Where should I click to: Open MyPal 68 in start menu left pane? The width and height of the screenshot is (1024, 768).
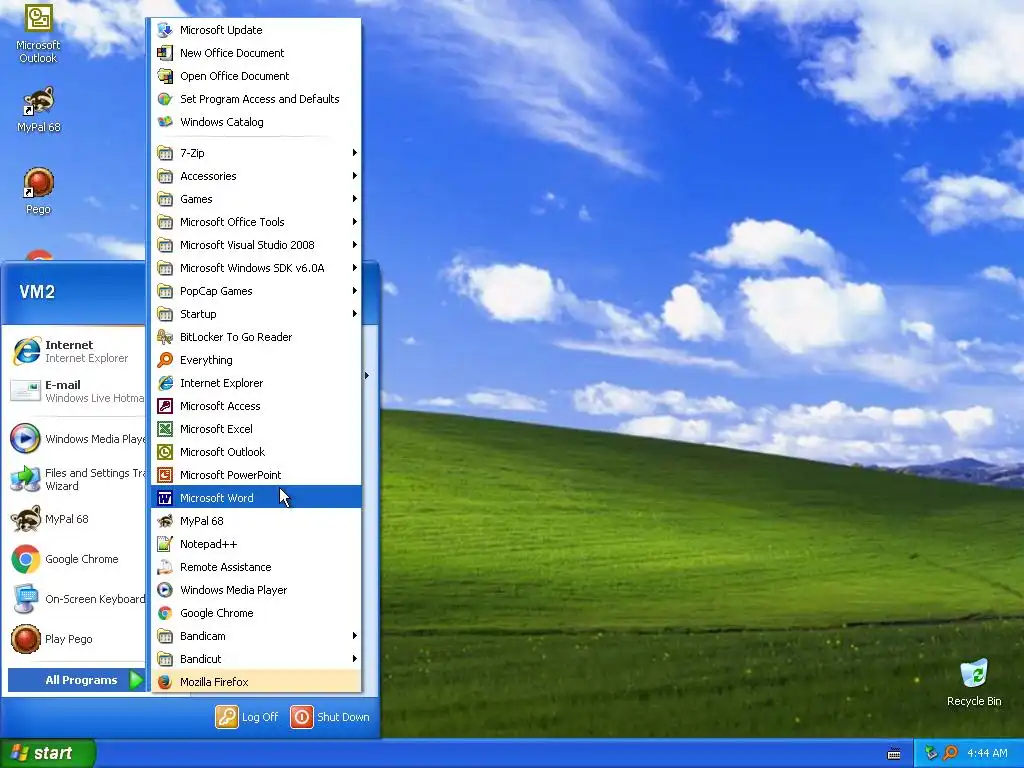pyautogui.click(x=76, y=519)
